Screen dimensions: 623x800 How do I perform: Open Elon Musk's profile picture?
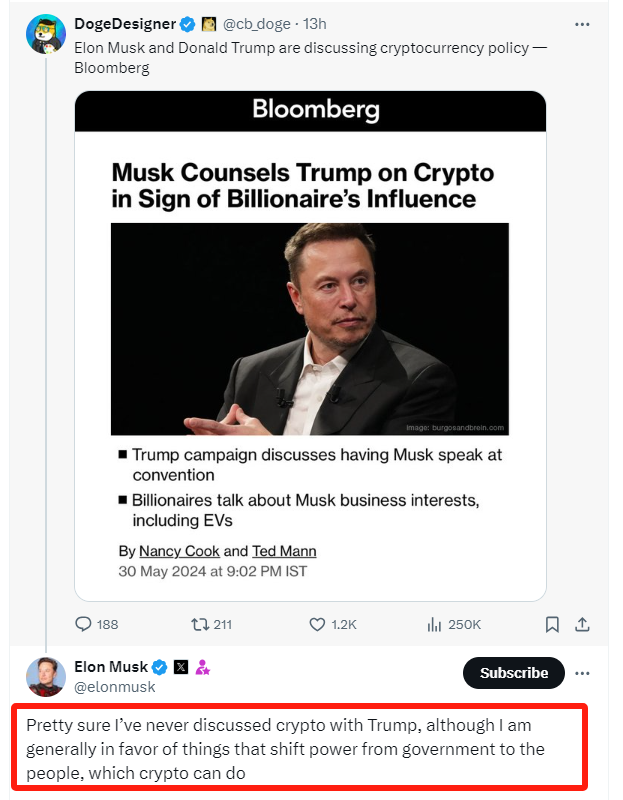click(46, 676)
